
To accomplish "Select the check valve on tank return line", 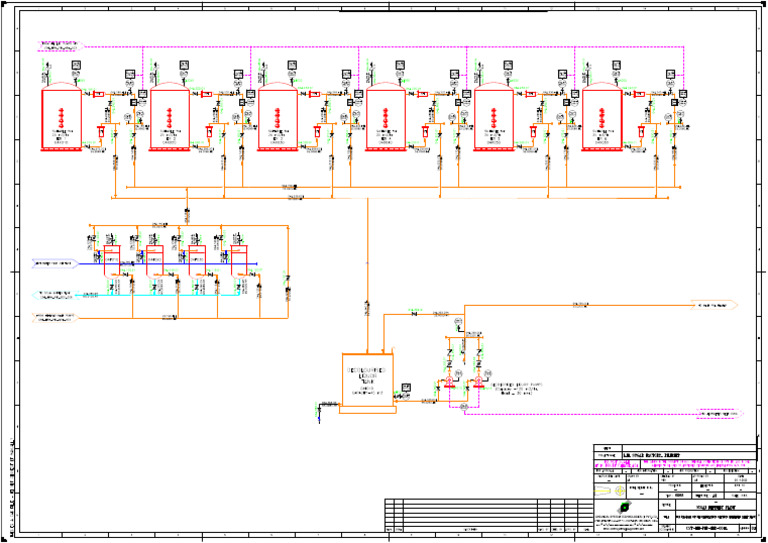I will click(413, 314).
